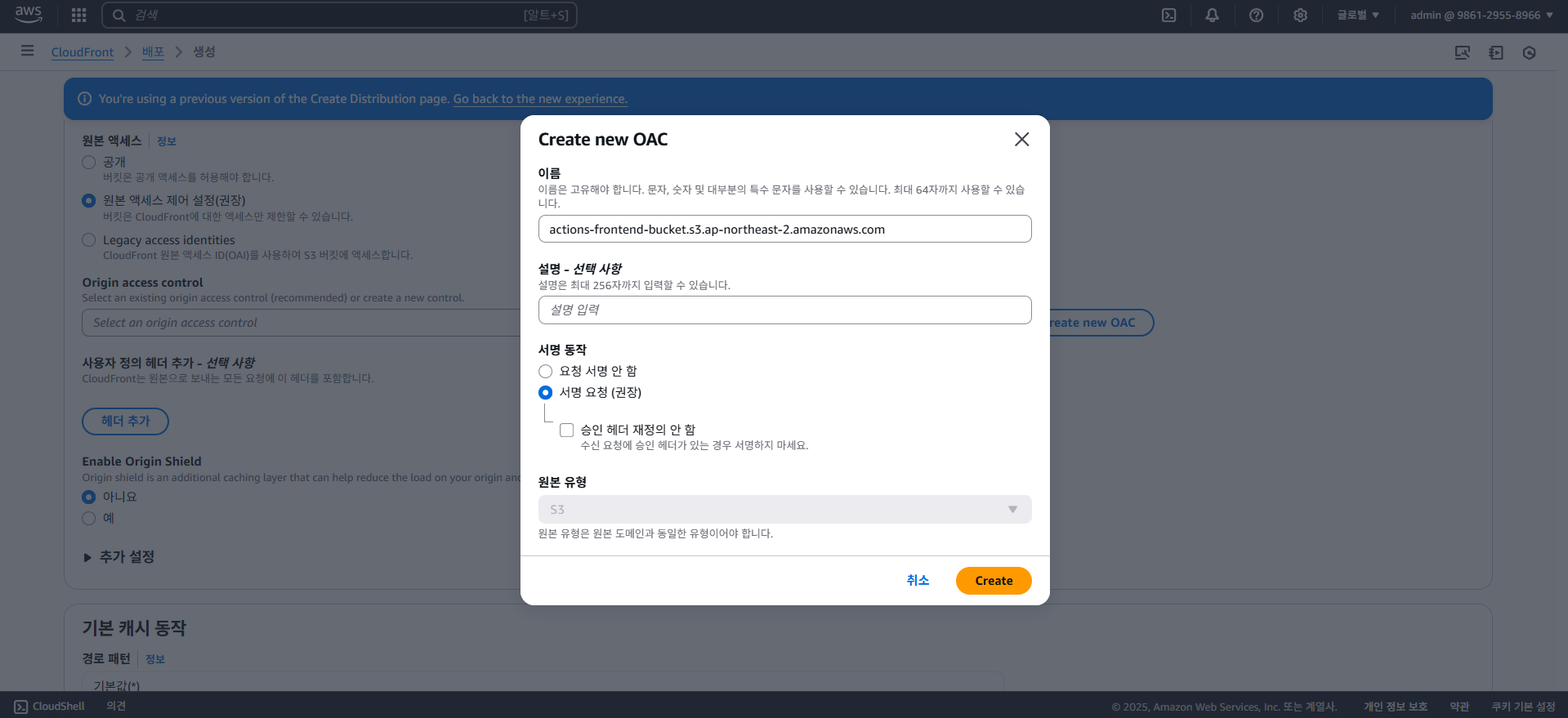Toggle the side navigation hamburger menu
Screen dimensions: 1568x718
point(28,51)
